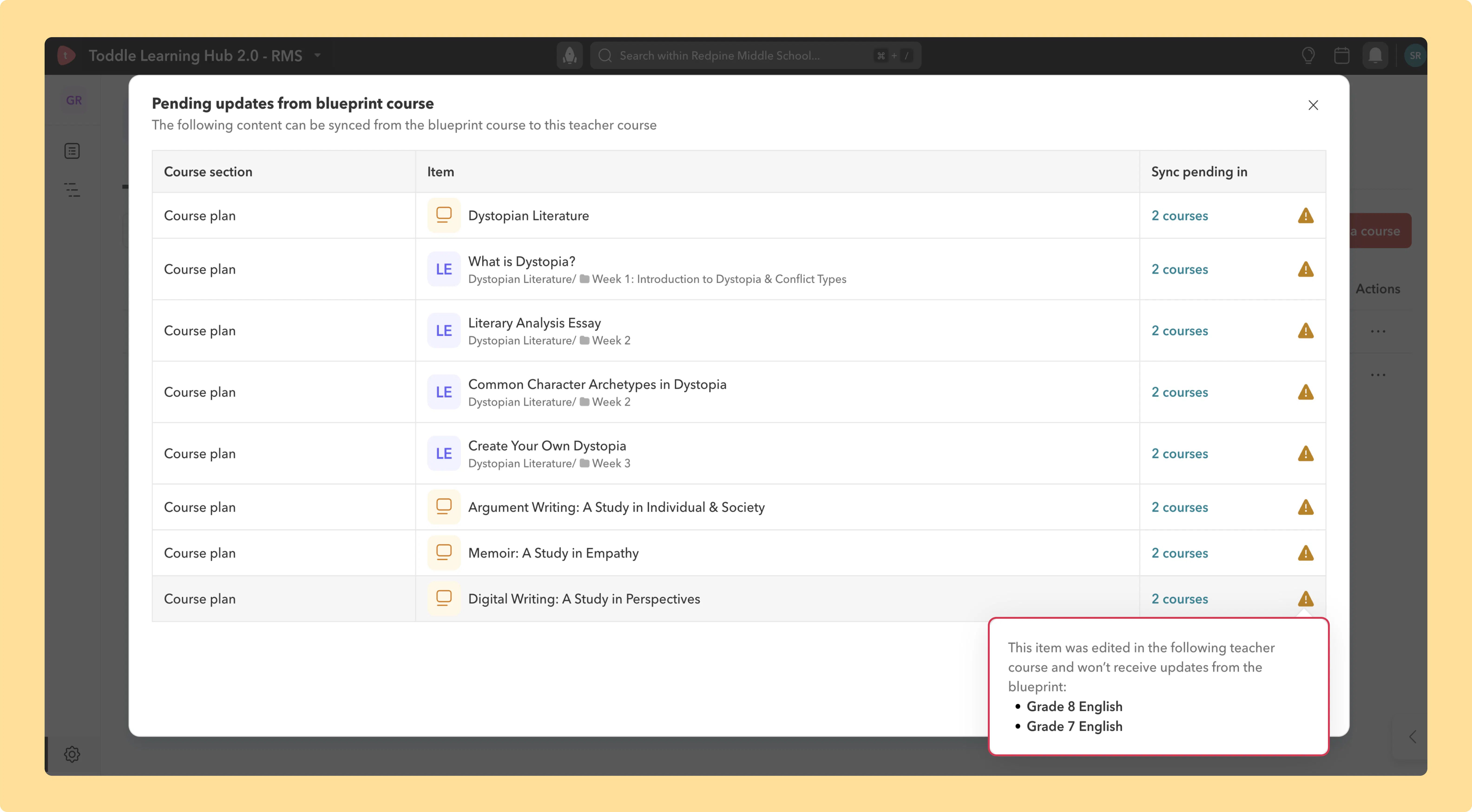1472x812 pixels.
Task: Select item title Dystopian Literature
Action: point(529,216)
